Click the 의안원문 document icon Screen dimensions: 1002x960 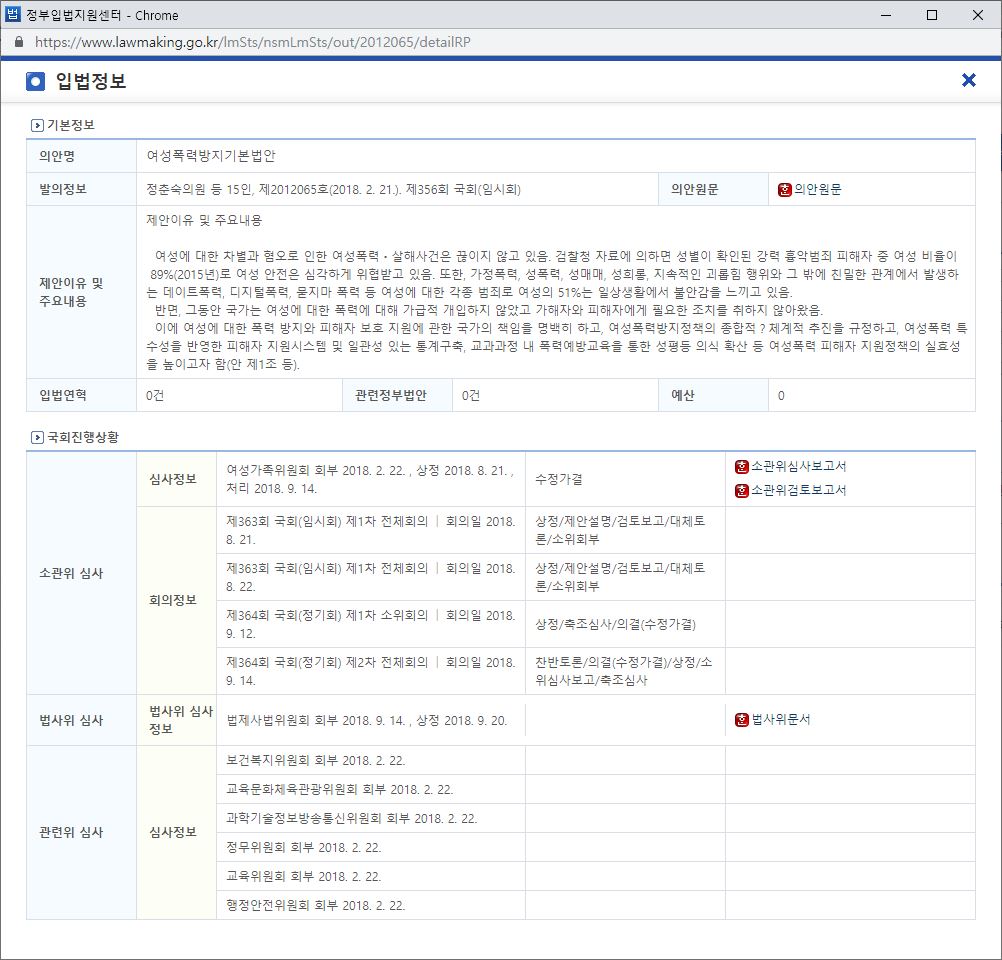coord(785,189)
